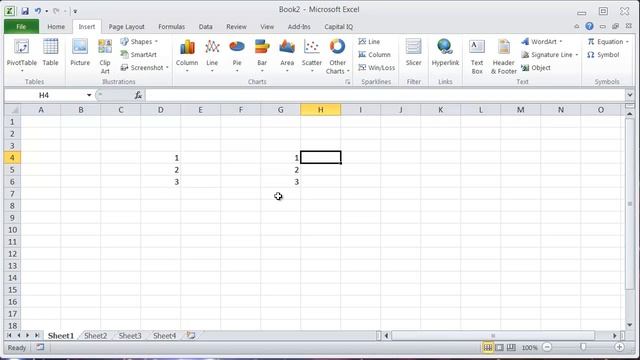Insert an Object
The width and height of the screenshot is (640, 360).
coord(536,68)
